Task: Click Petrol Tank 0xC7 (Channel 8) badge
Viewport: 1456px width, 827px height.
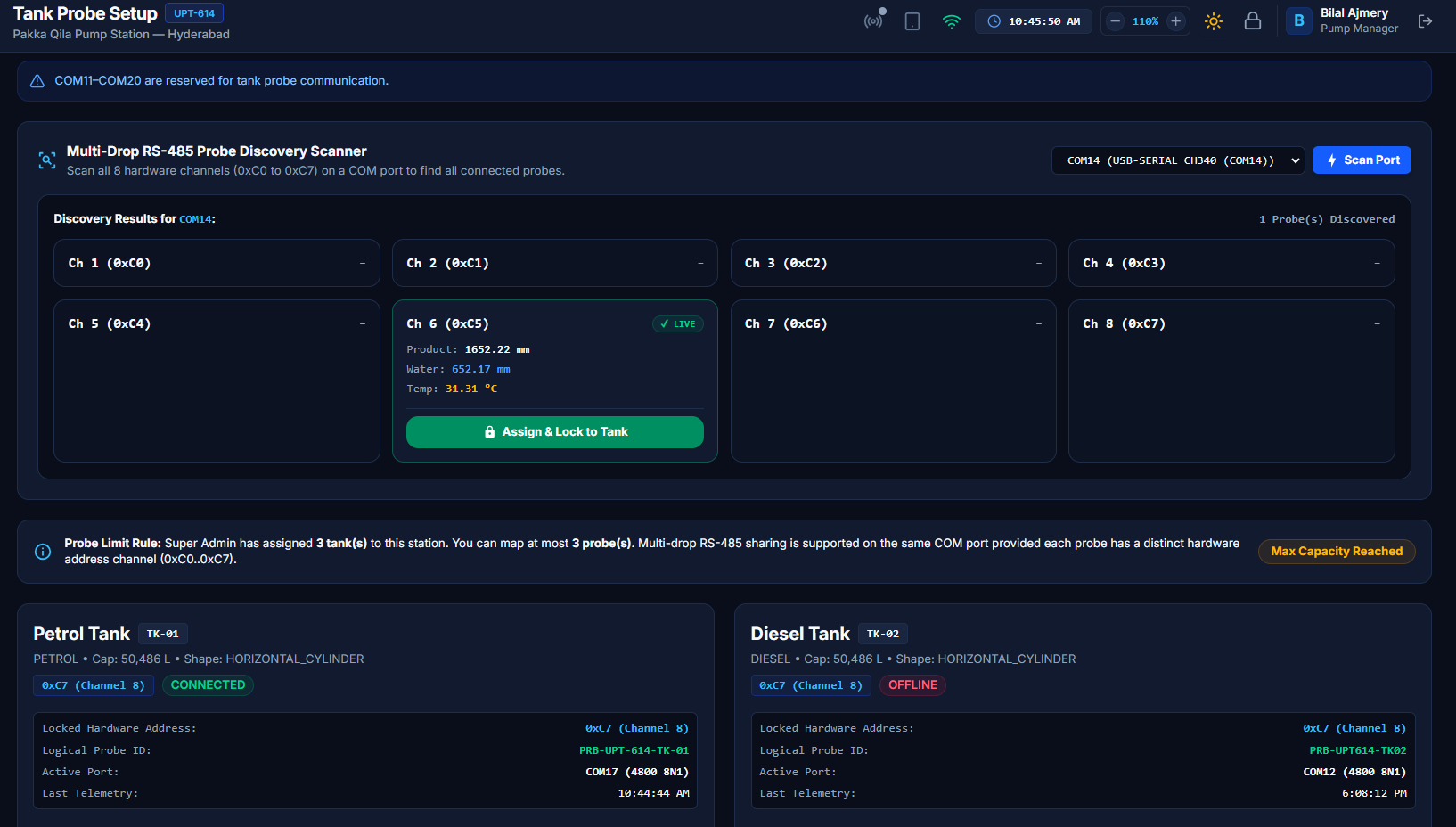Action: point(94,685)
